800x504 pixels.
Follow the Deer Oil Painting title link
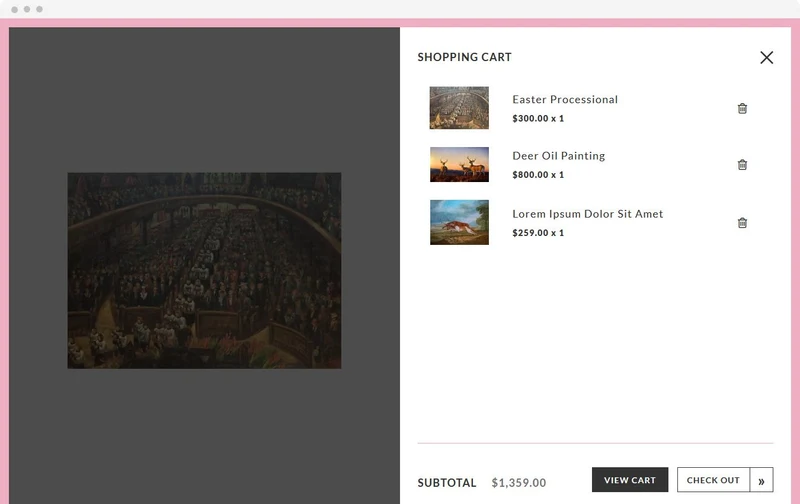(x=559, y=156)
